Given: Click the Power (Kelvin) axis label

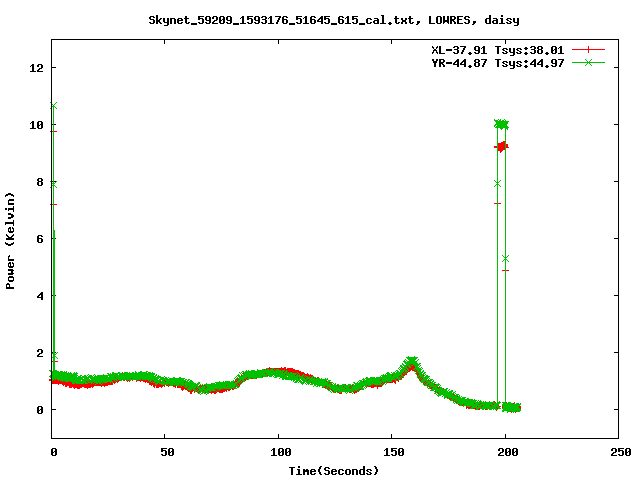Looking at the screenshot, I should point(10,241).
